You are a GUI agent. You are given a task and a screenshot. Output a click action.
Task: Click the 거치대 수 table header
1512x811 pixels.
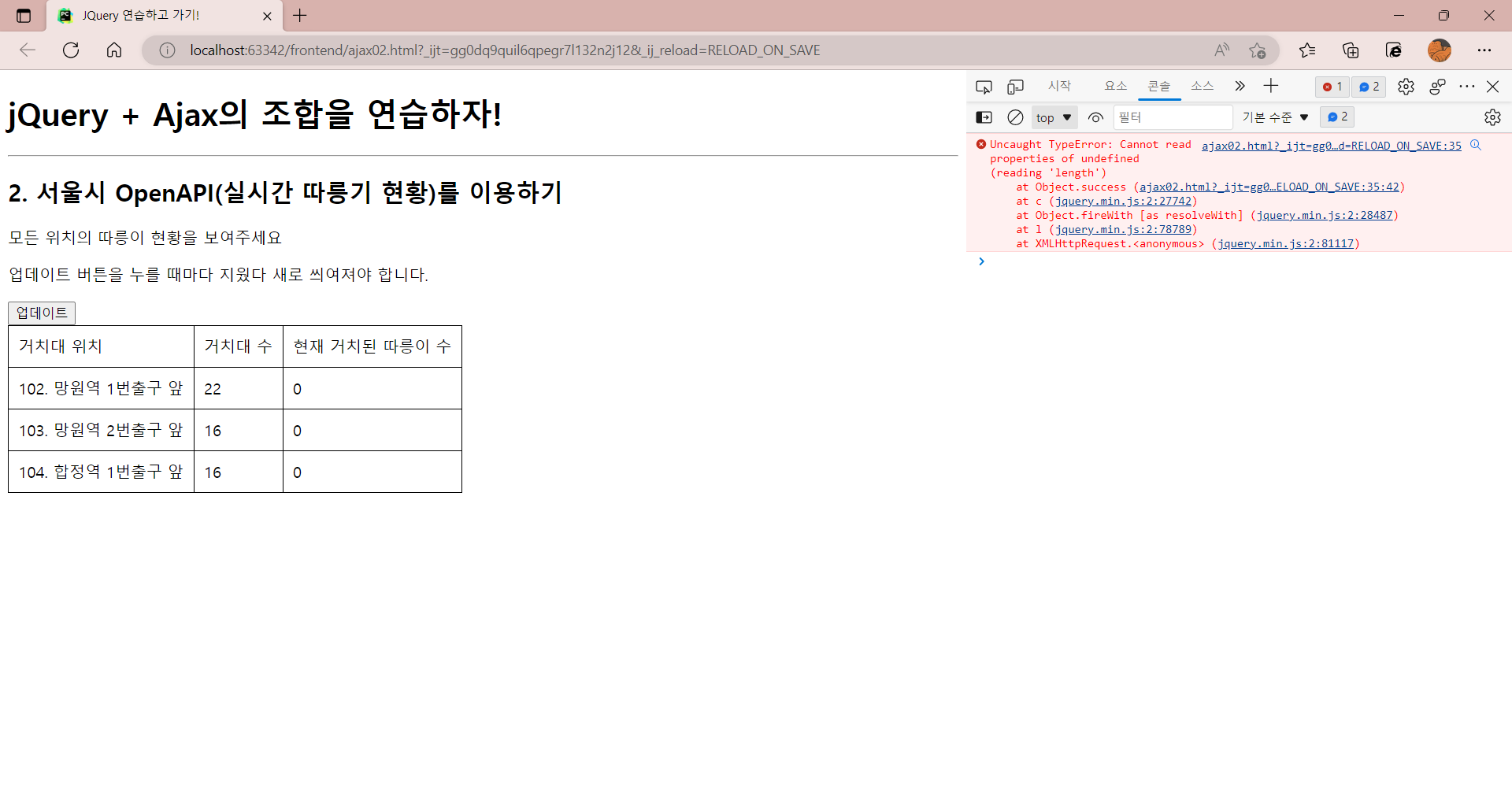coord(239,346)
